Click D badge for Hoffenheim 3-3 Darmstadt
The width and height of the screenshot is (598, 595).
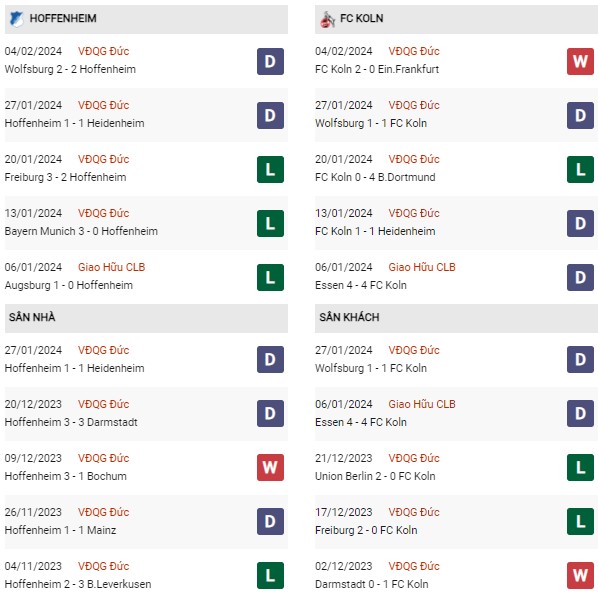pos(270,413)
